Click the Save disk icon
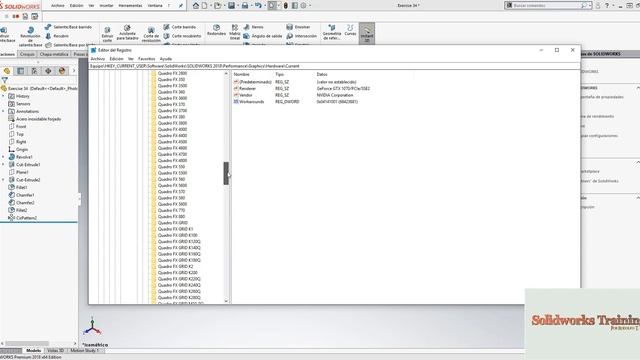The image size is (640, 360). (231, 5)
